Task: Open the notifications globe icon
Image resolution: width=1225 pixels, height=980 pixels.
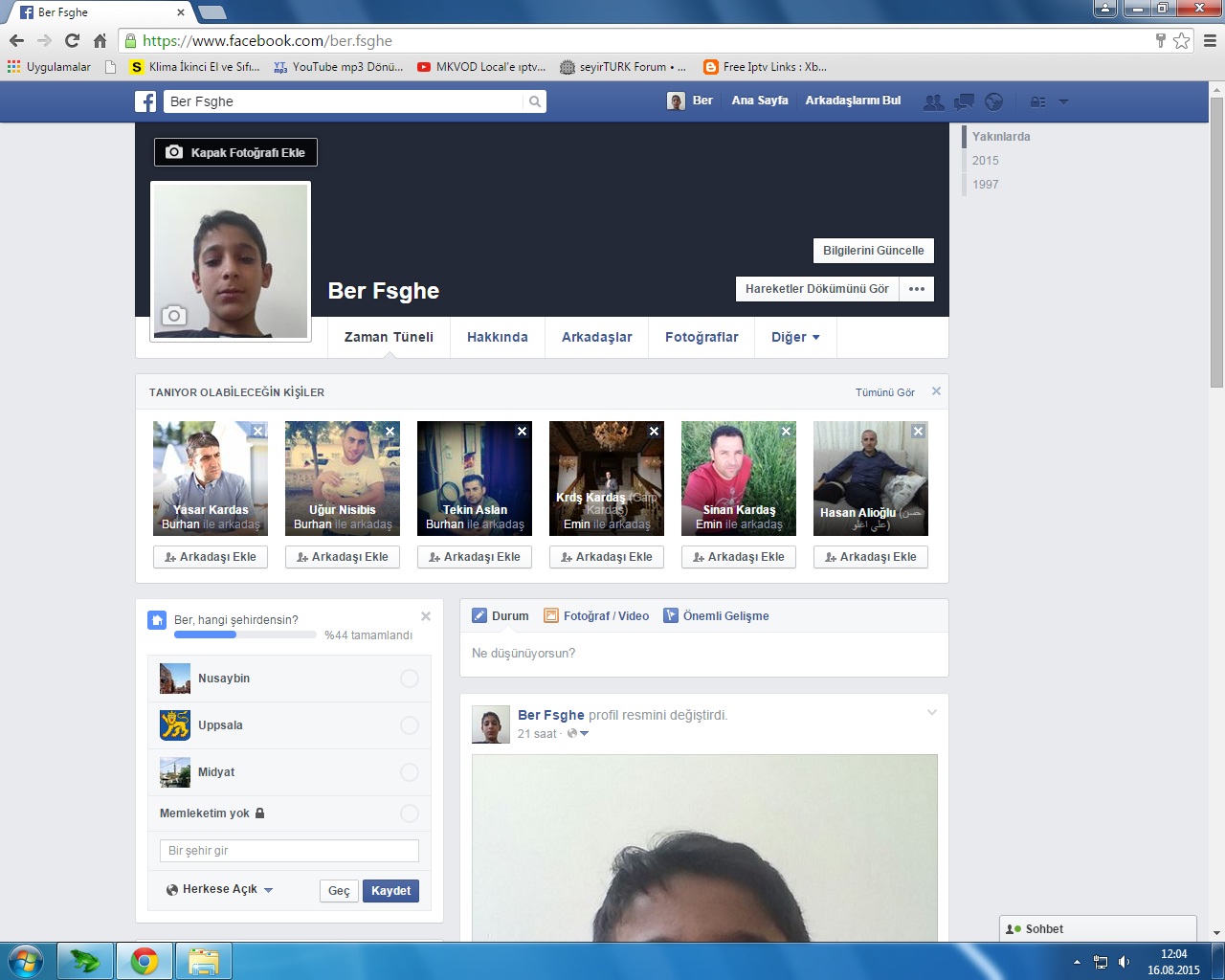Action: point(994,101)
